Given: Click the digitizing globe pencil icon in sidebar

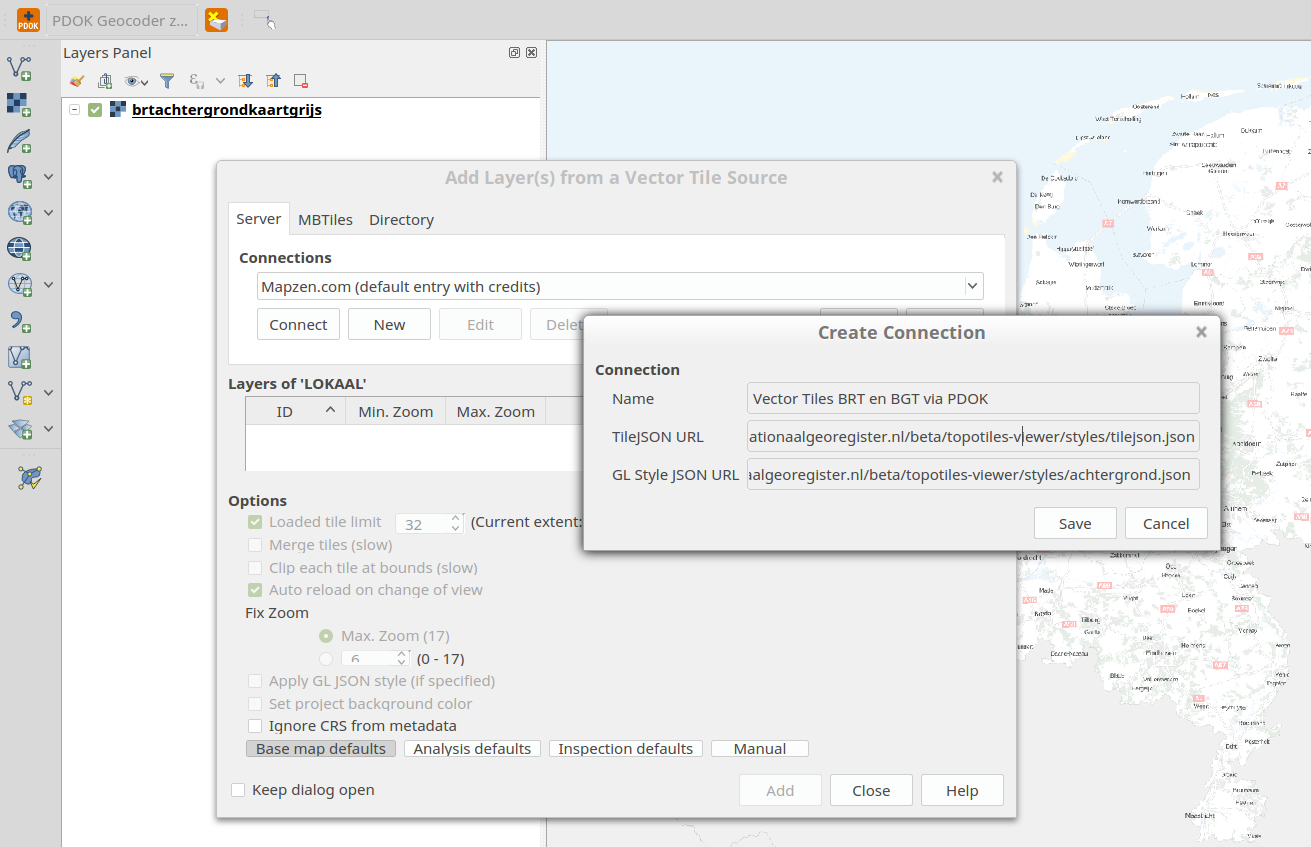Looking at the screenshot, I should pos(30,477).
